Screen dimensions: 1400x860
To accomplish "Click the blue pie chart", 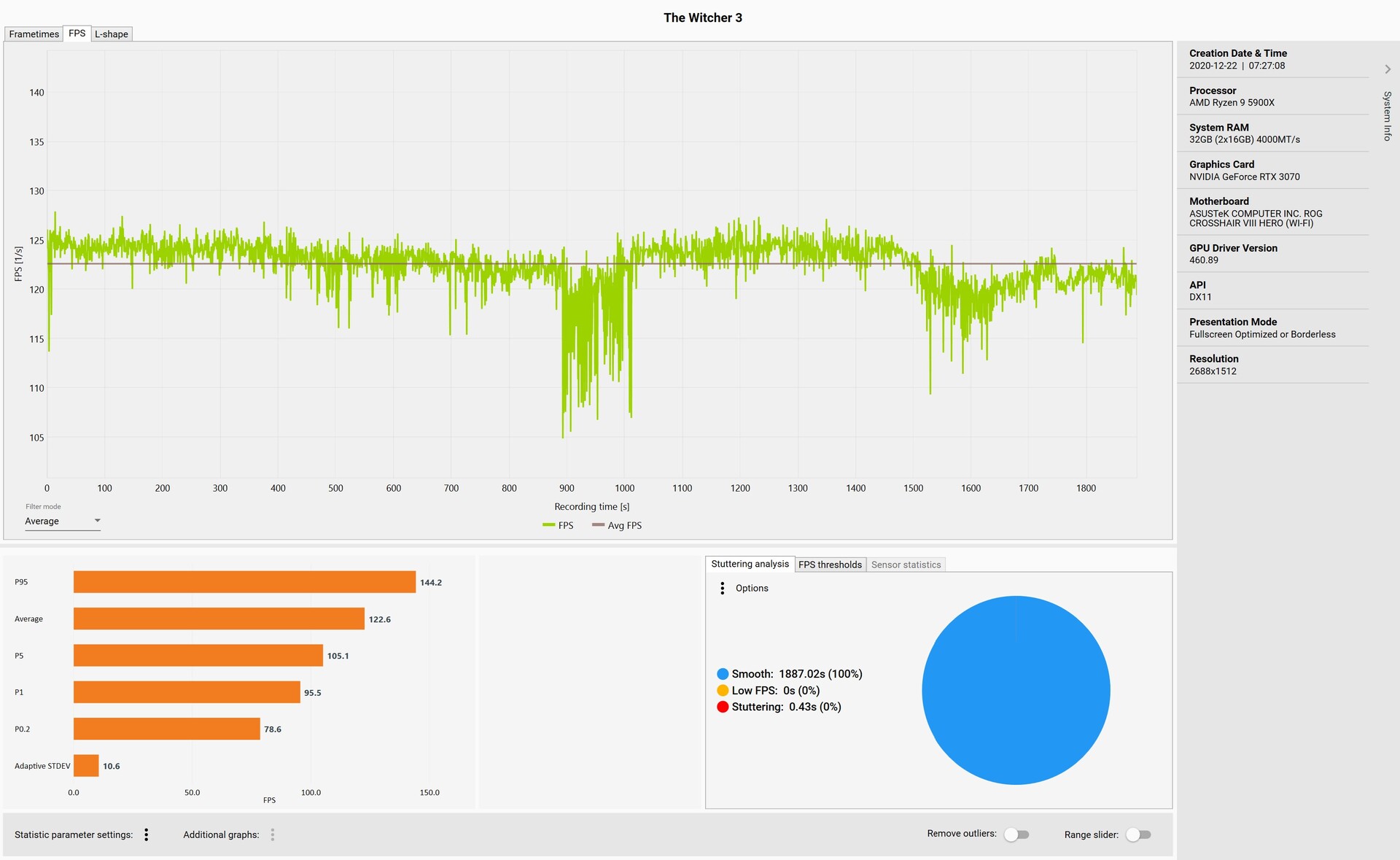I will tap(1016, 690).
